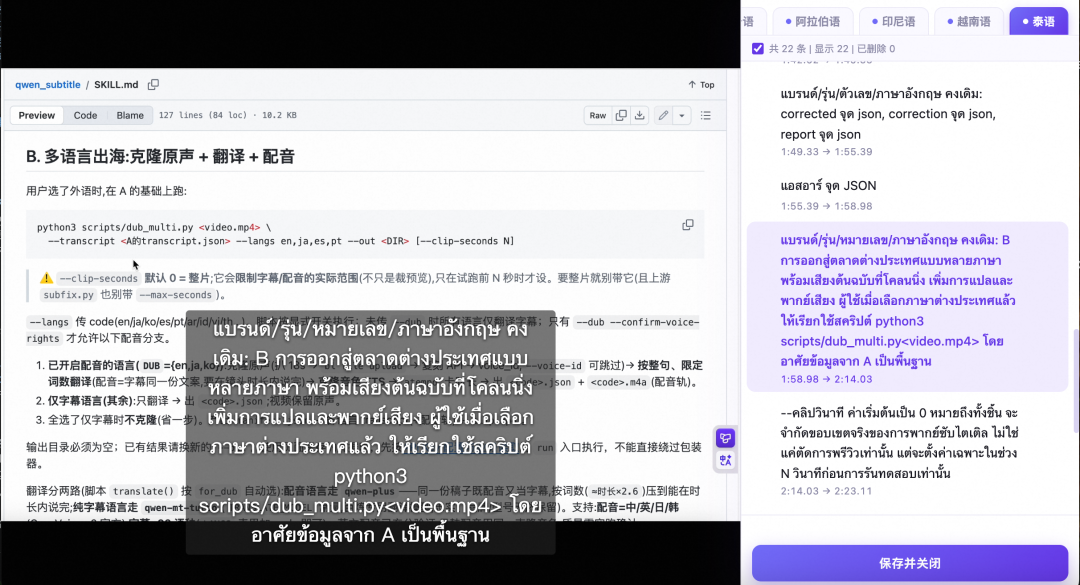Viewport: 1080px width, 585px height.
Task: Copy raw file contents icon
Action: coord(621,115)
